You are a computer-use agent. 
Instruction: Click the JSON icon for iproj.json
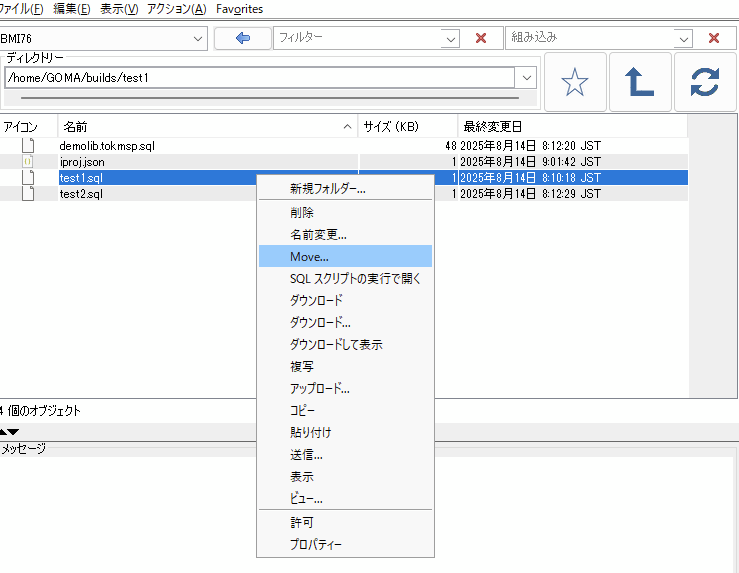pyautogui.click(x=28, y=162)
